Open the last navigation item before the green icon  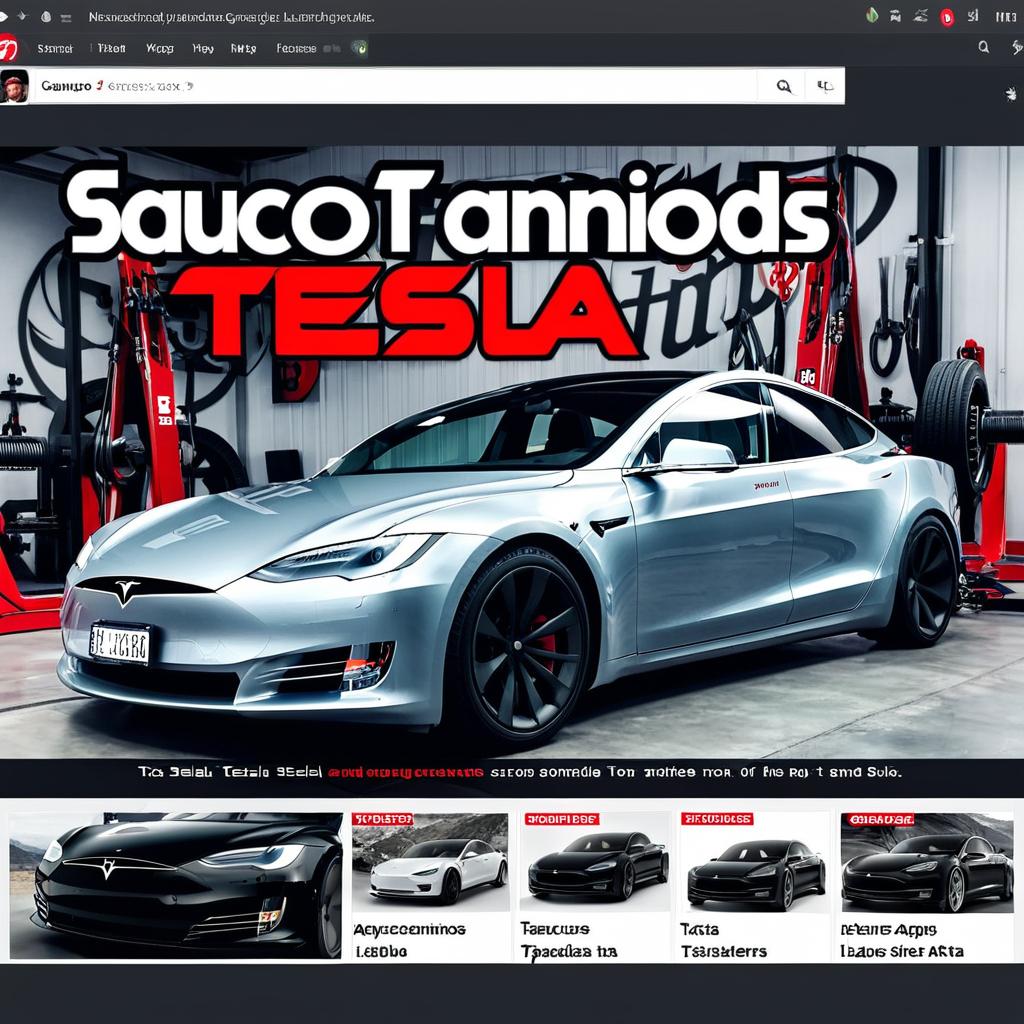[296, 48]
